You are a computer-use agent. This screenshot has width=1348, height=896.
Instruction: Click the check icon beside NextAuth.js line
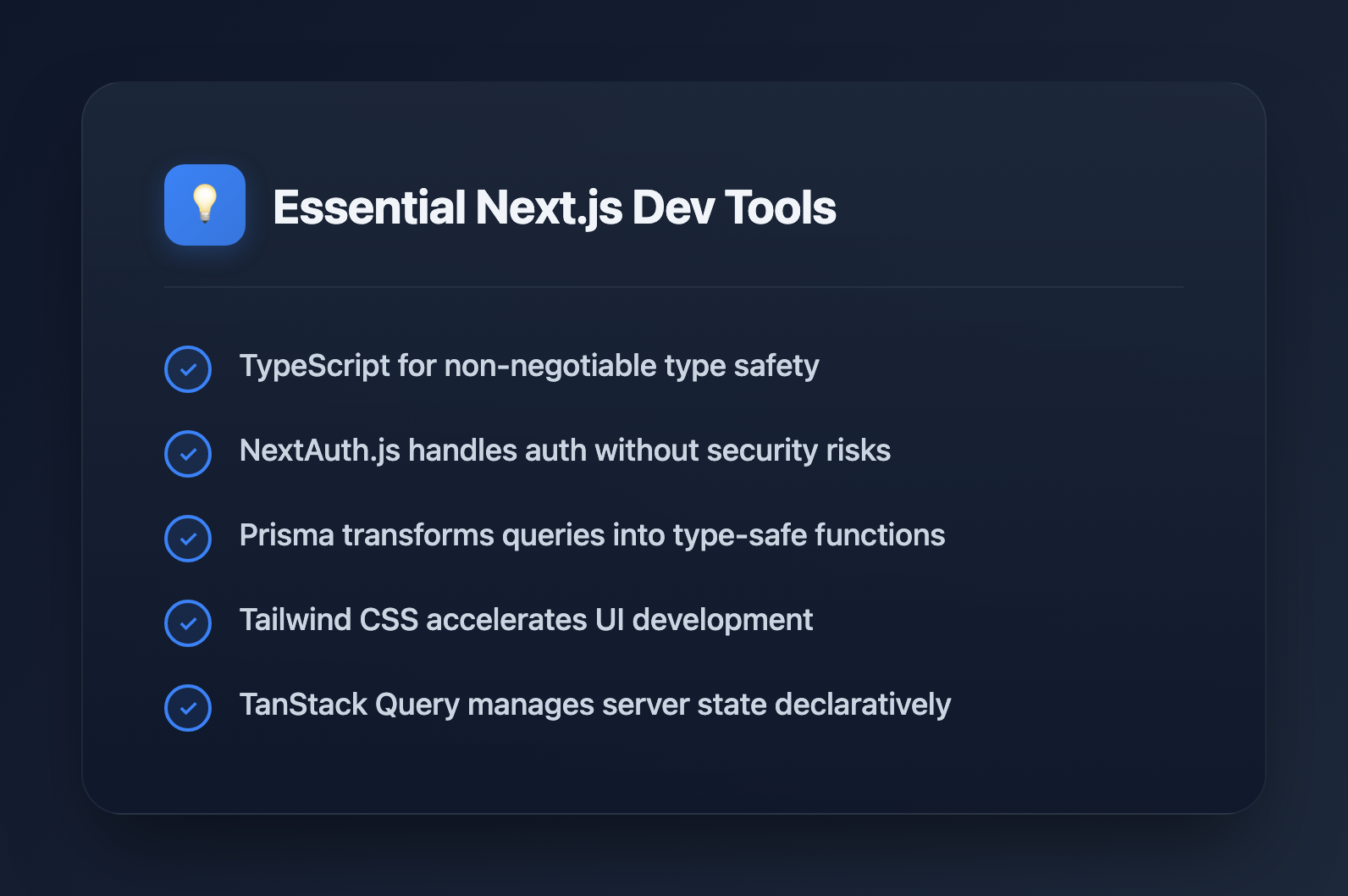click(188, 454)
